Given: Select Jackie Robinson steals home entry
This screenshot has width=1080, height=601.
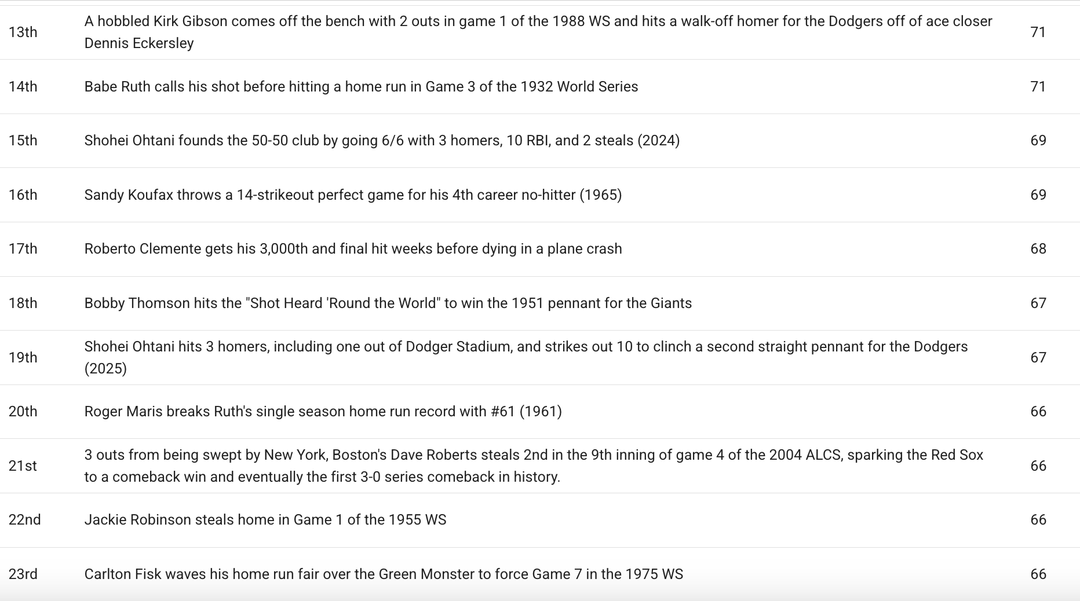Looking at the screenshot, I should 265,520.
